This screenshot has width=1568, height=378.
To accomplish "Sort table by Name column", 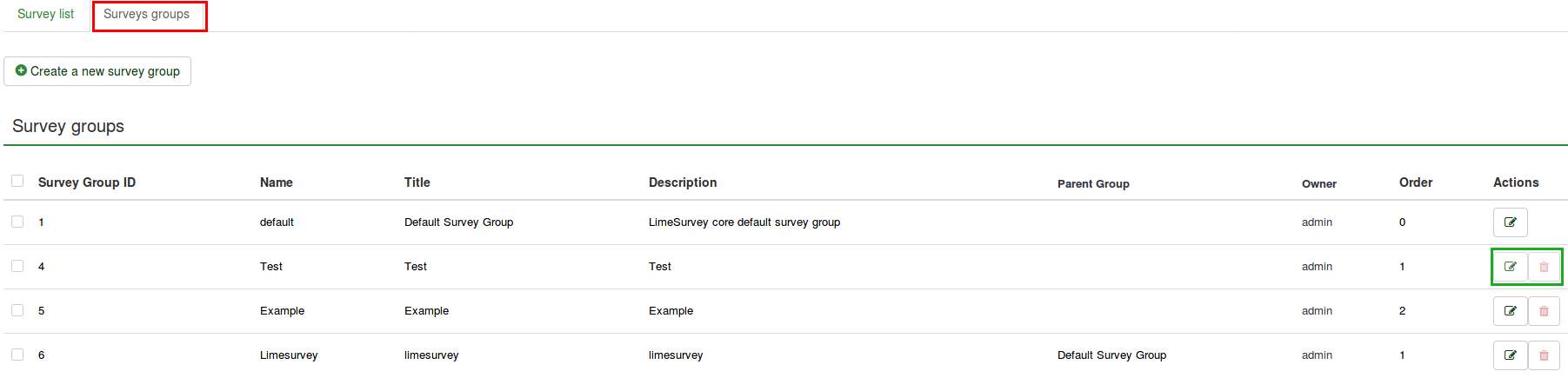I will [x=276, y=182].
